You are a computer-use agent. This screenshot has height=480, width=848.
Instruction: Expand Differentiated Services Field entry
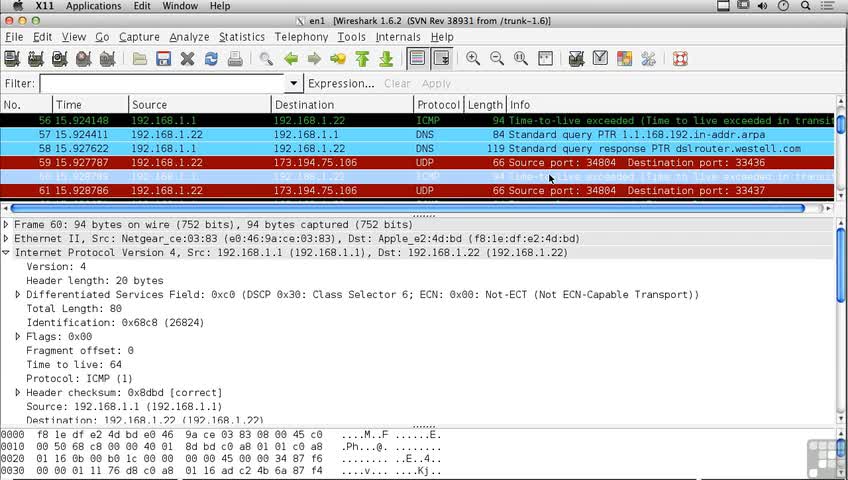click(x=18, y=295)
